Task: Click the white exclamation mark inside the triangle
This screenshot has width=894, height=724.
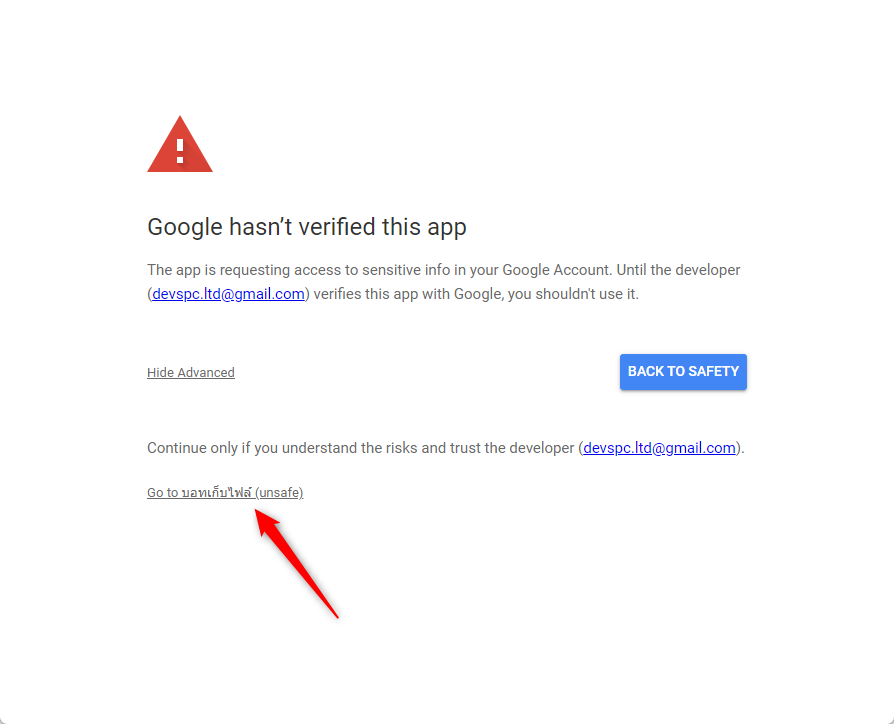Action: (180, 151)
